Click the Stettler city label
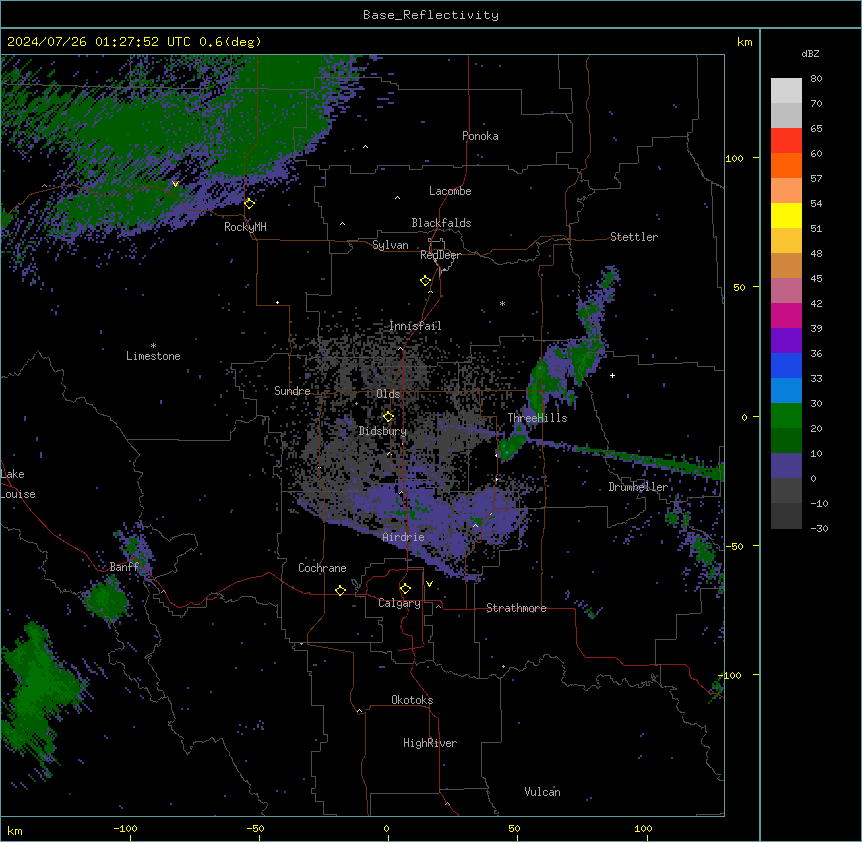 634,237
